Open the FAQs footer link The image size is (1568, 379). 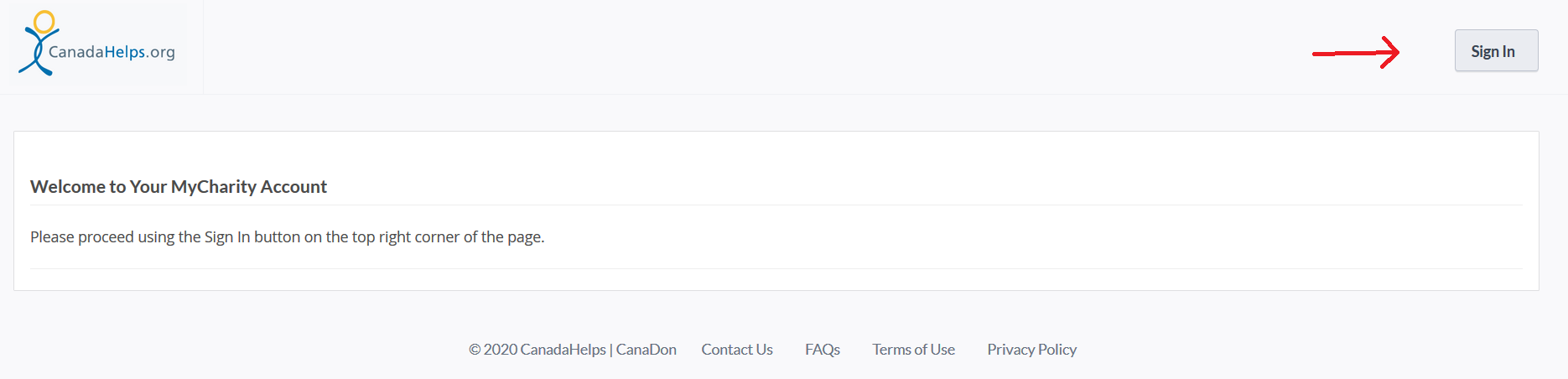pyautogui.click(x=823, y=350)
